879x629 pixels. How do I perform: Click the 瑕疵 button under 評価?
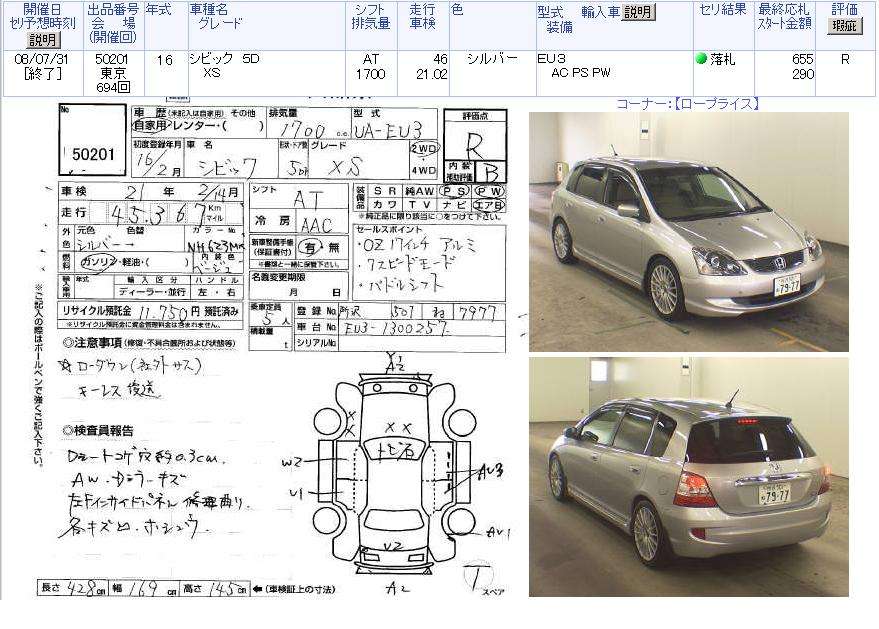pos(844,26)
